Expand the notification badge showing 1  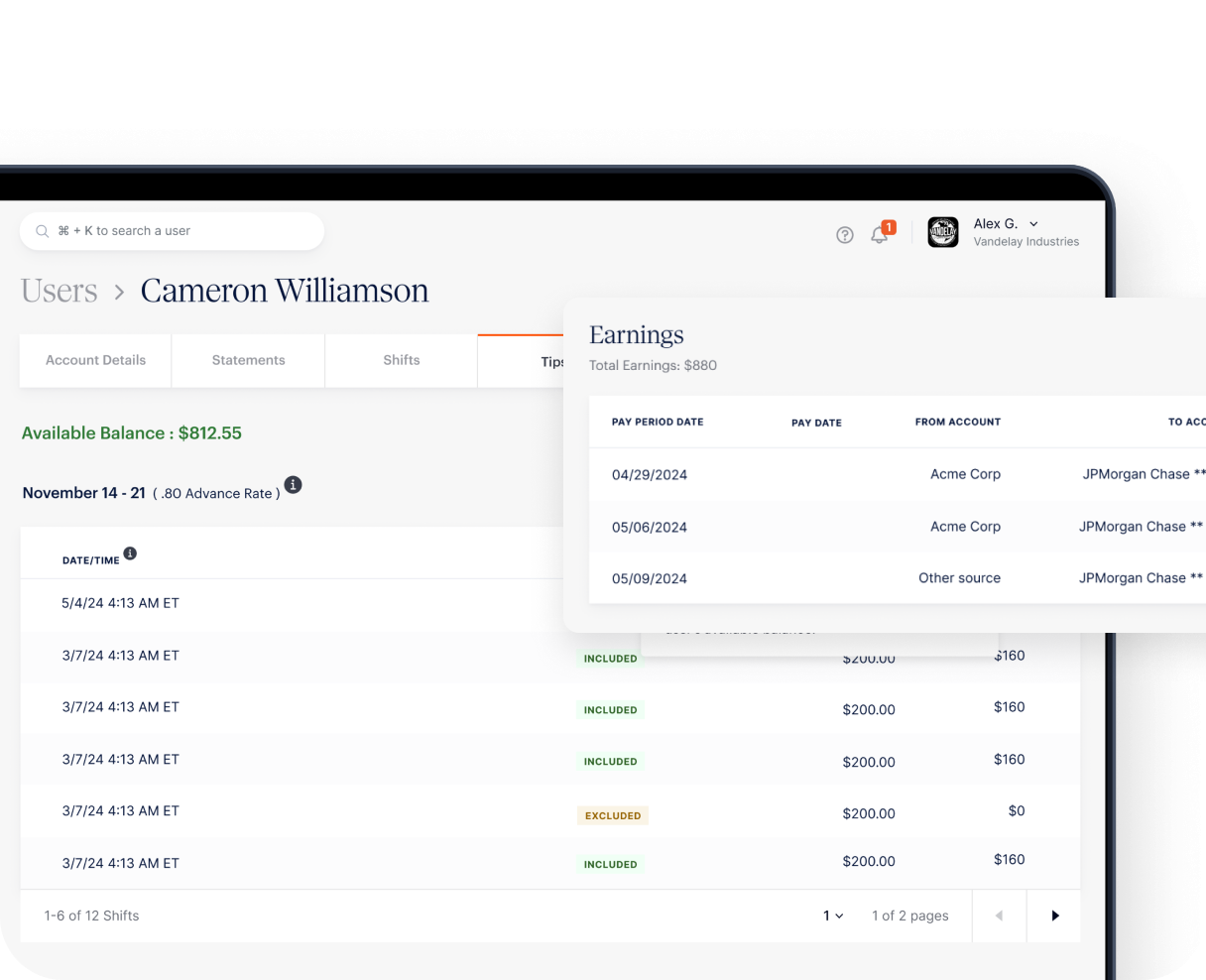[x=888, y=227]
